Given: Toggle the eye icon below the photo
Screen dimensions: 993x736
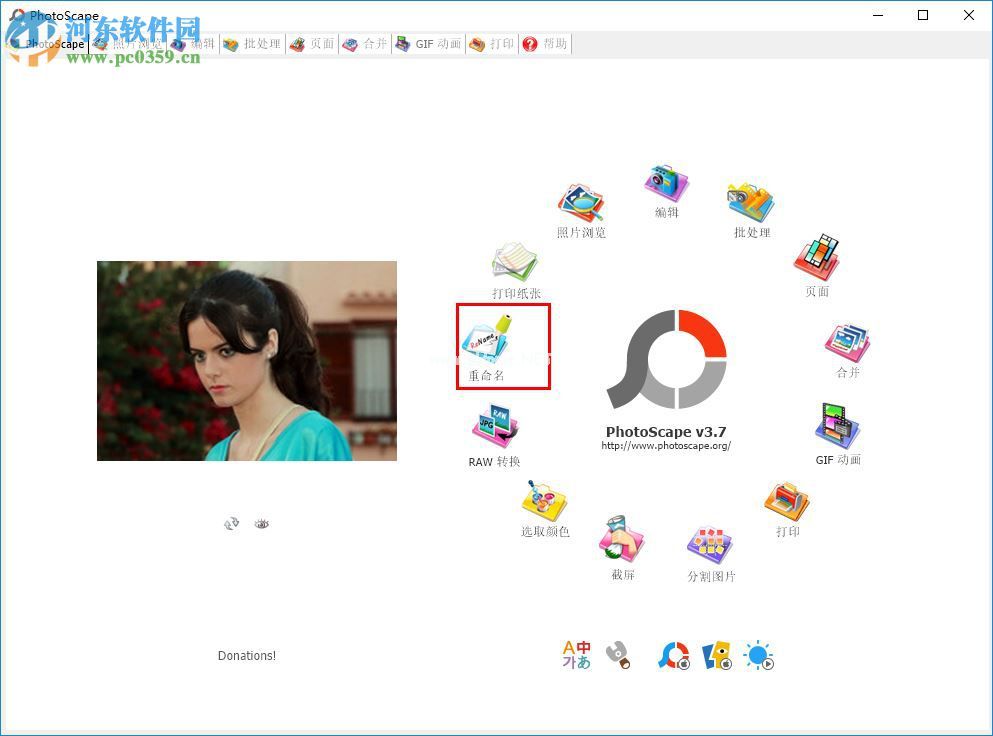Looking at the screenshot, I should click(262, 524).
